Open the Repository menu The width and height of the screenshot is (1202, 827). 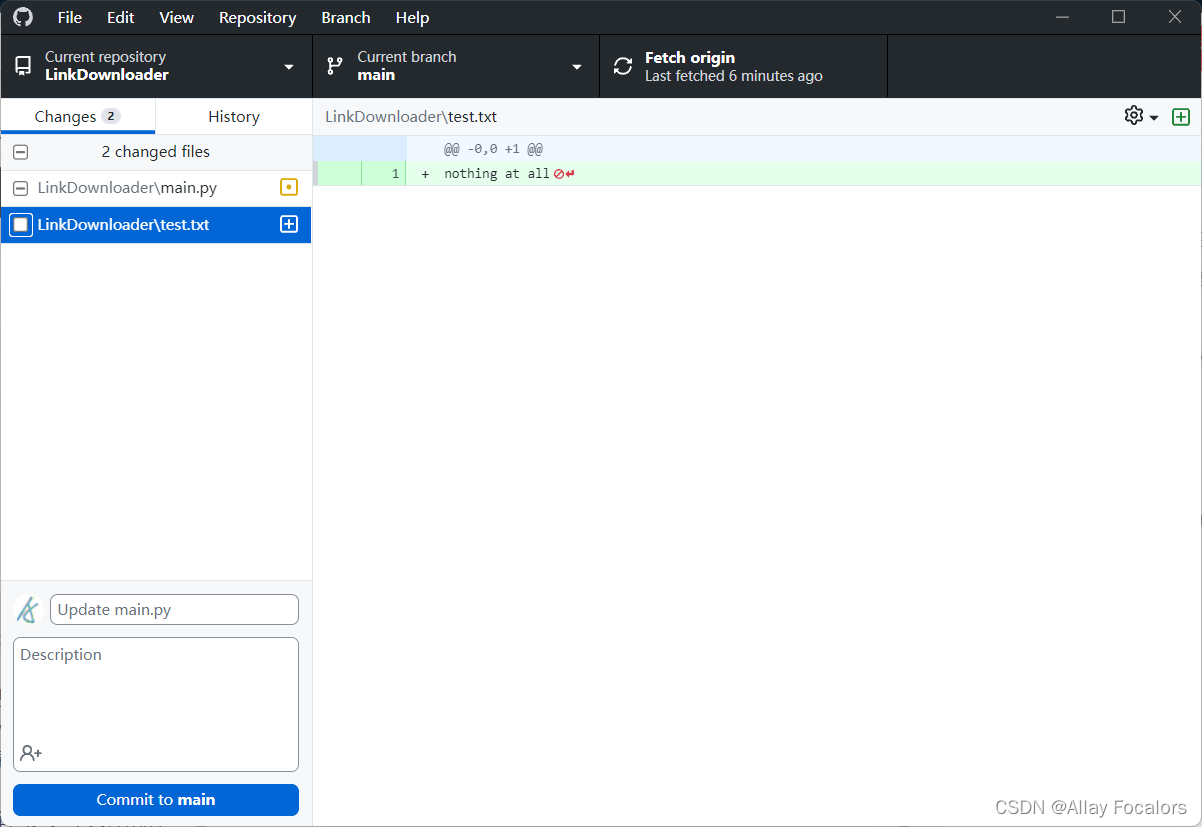(257, 17)
